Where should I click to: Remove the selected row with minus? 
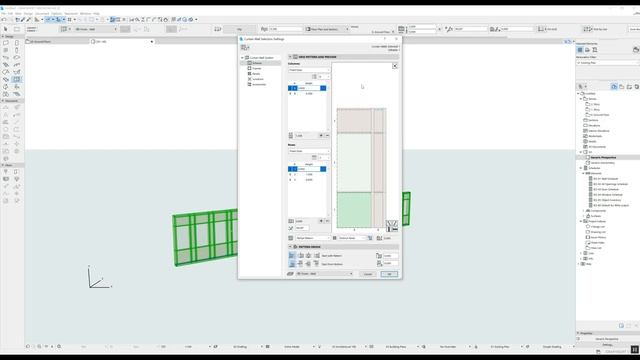click(327, 221)
